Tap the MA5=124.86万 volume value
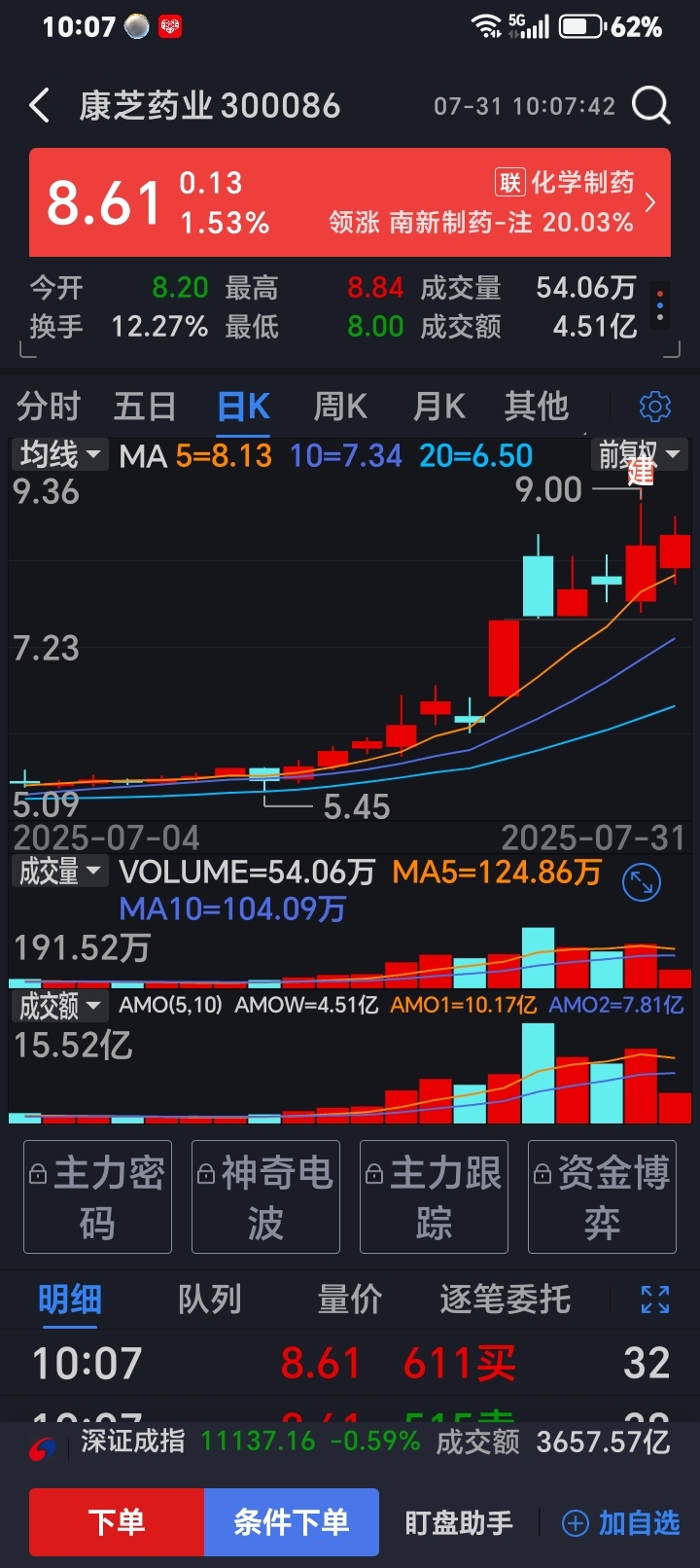The height and width of the screenshot is (1568, 700). [x=497, y=872]
